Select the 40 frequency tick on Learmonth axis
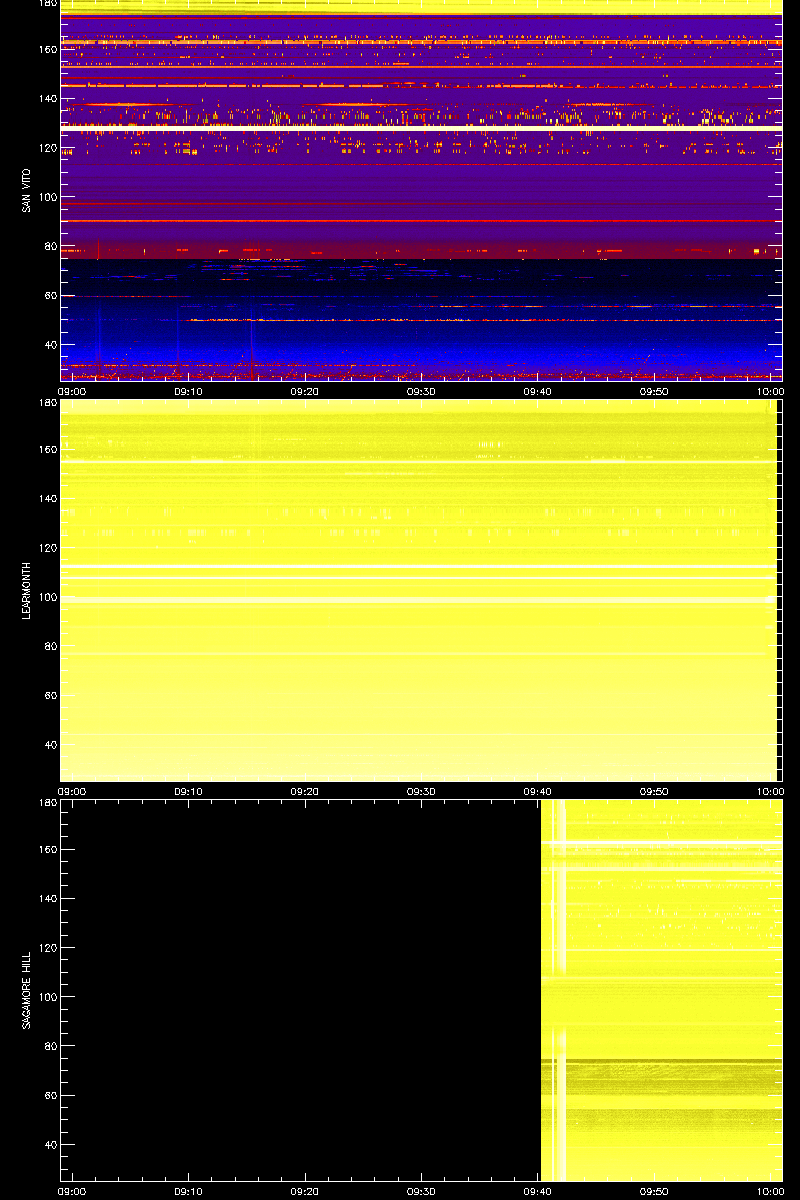This screenshot has width=800, height=1200. coord(50,745)
